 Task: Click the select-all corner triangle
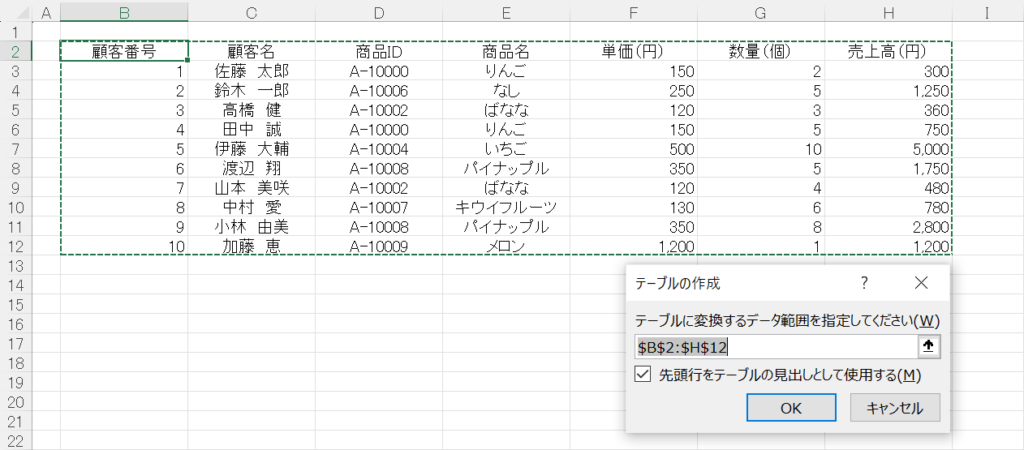pos(17,13)
